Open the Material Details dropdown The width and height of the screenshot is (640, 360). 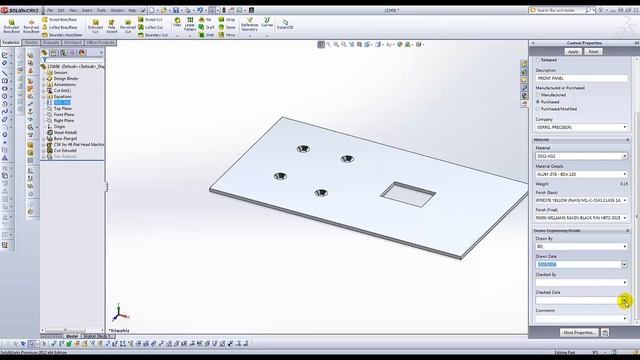pos(624,174)
